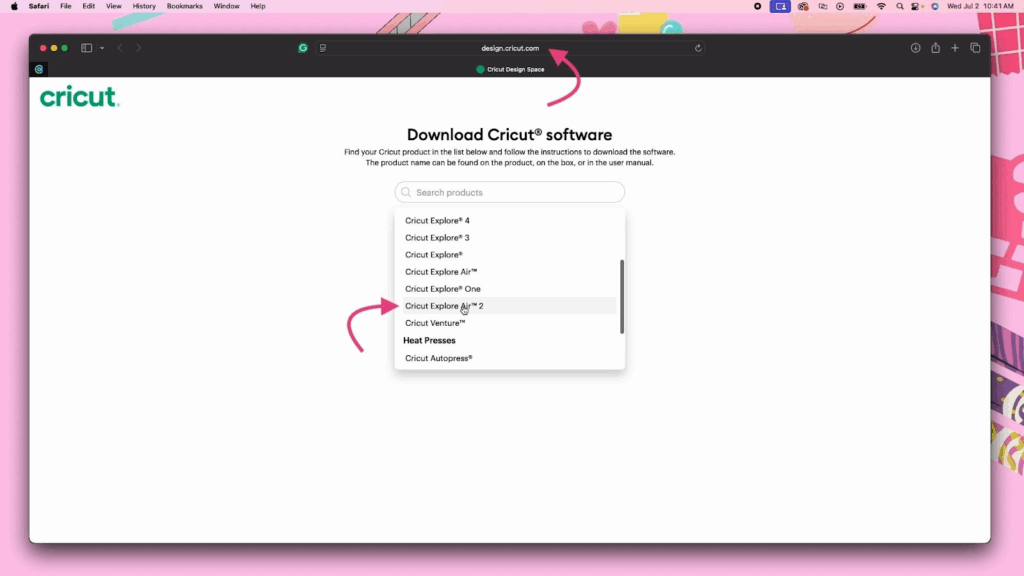Select the Cricut Design Space tab
The height and width of the screenshot is (576, 1024).
[510, 69]
